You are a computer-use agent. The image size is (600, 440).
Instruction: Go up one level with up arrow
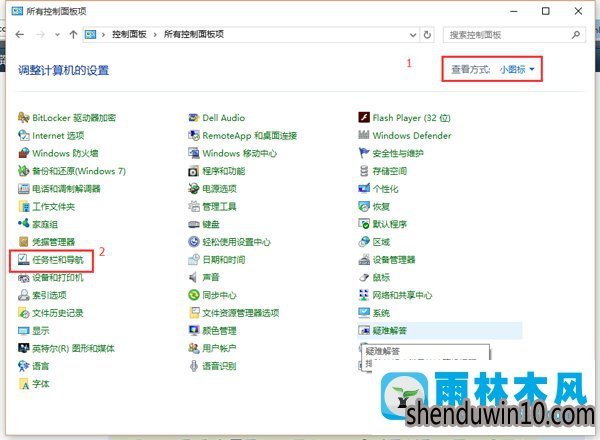pyautogui.click(x=73, y=34)
